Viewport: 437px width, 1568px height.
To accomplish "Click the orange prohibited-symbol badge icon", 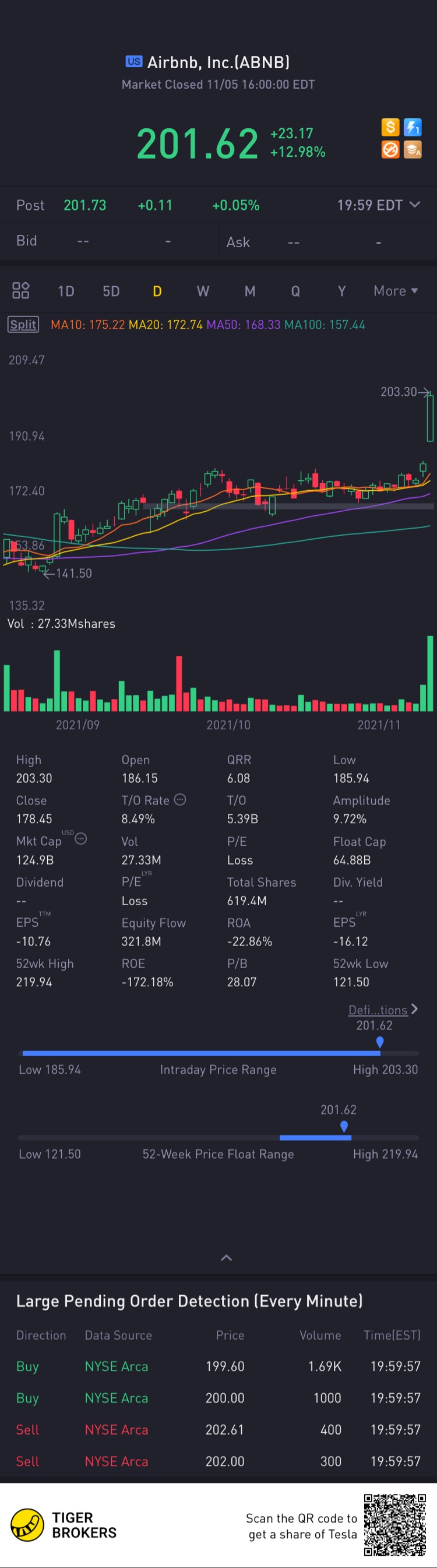I will pos(390,150).
